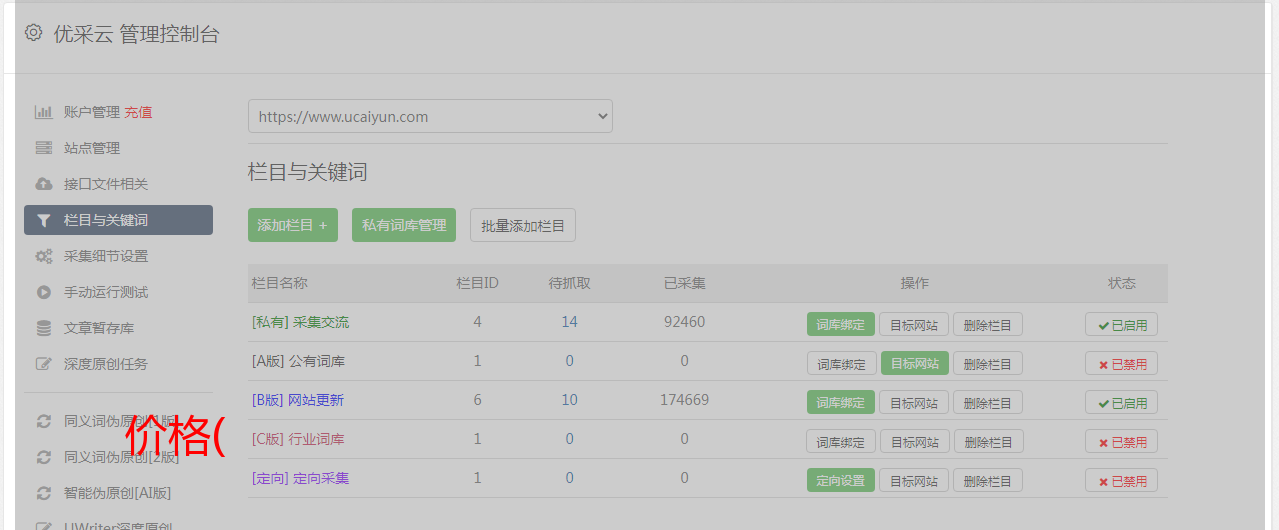
Task: Click 删除栏目 for 行业词库 row
Action: (x=988, y=441)
